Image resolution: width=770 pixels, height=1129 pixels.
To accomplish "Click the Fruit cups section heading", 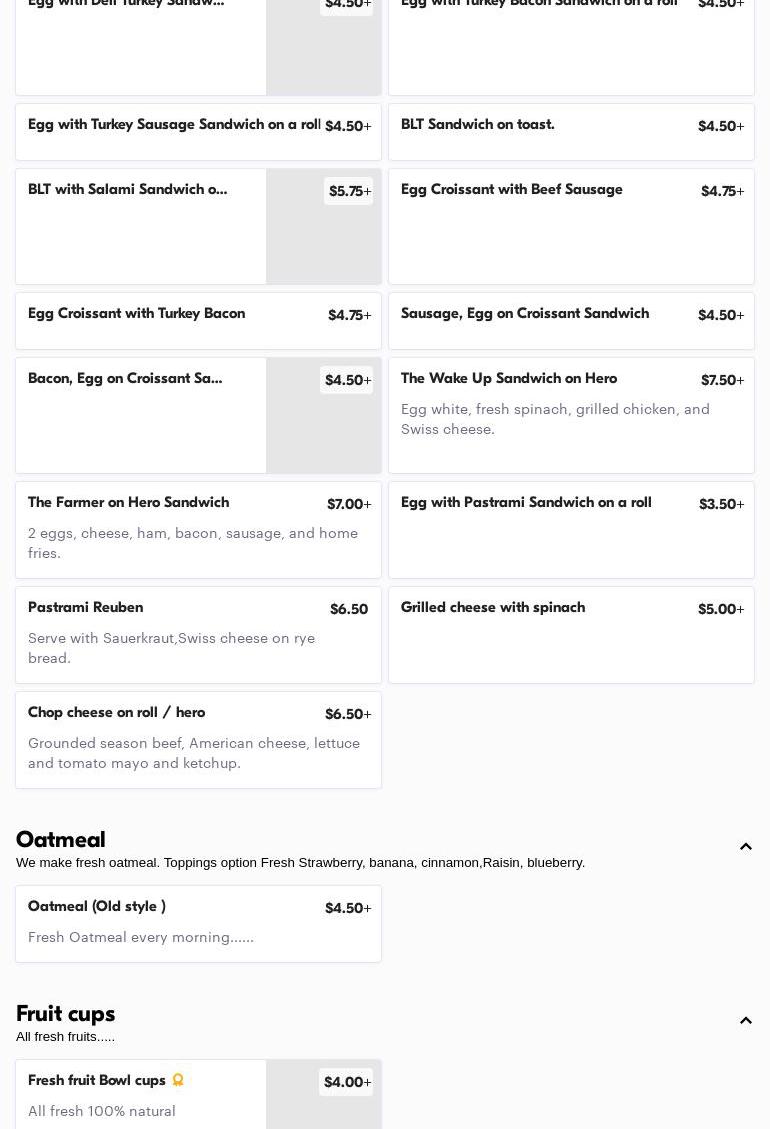I will click(x=66, y=1014).
